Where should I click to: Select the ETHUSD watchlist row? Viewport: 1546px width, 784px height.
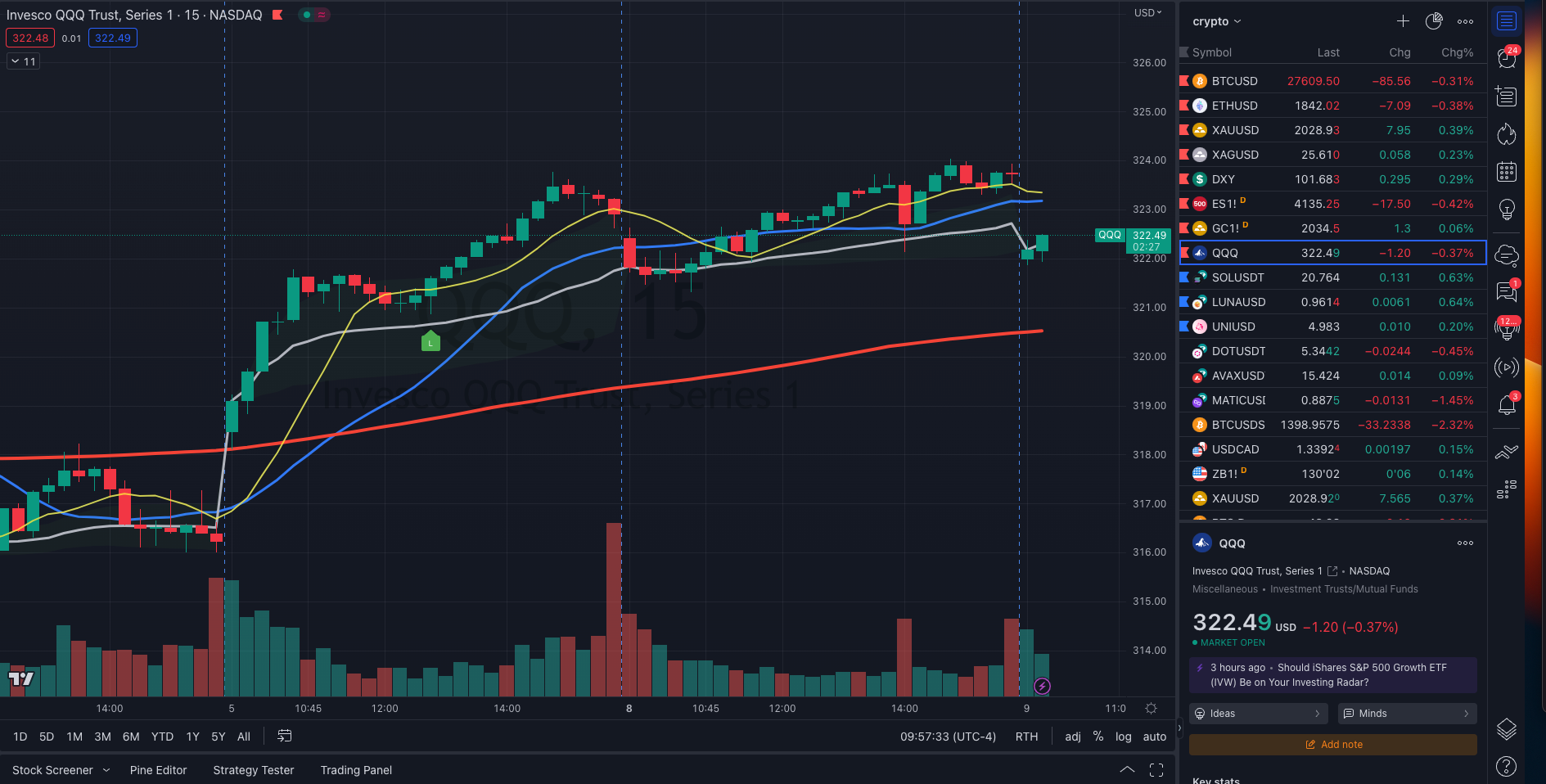pos(1332,106)
